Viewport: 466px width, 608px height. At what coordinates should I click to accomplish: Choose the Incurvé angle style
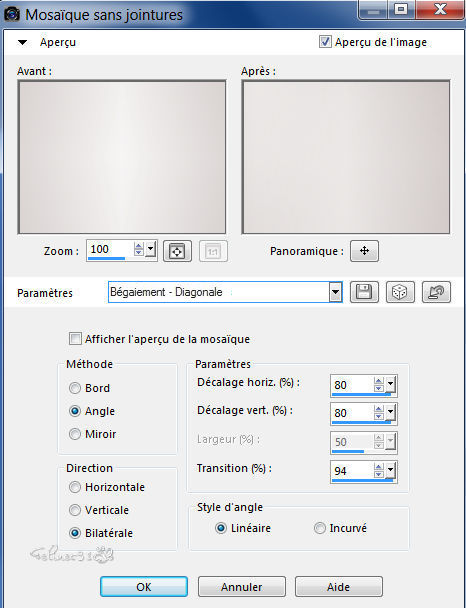click(319, 528)
